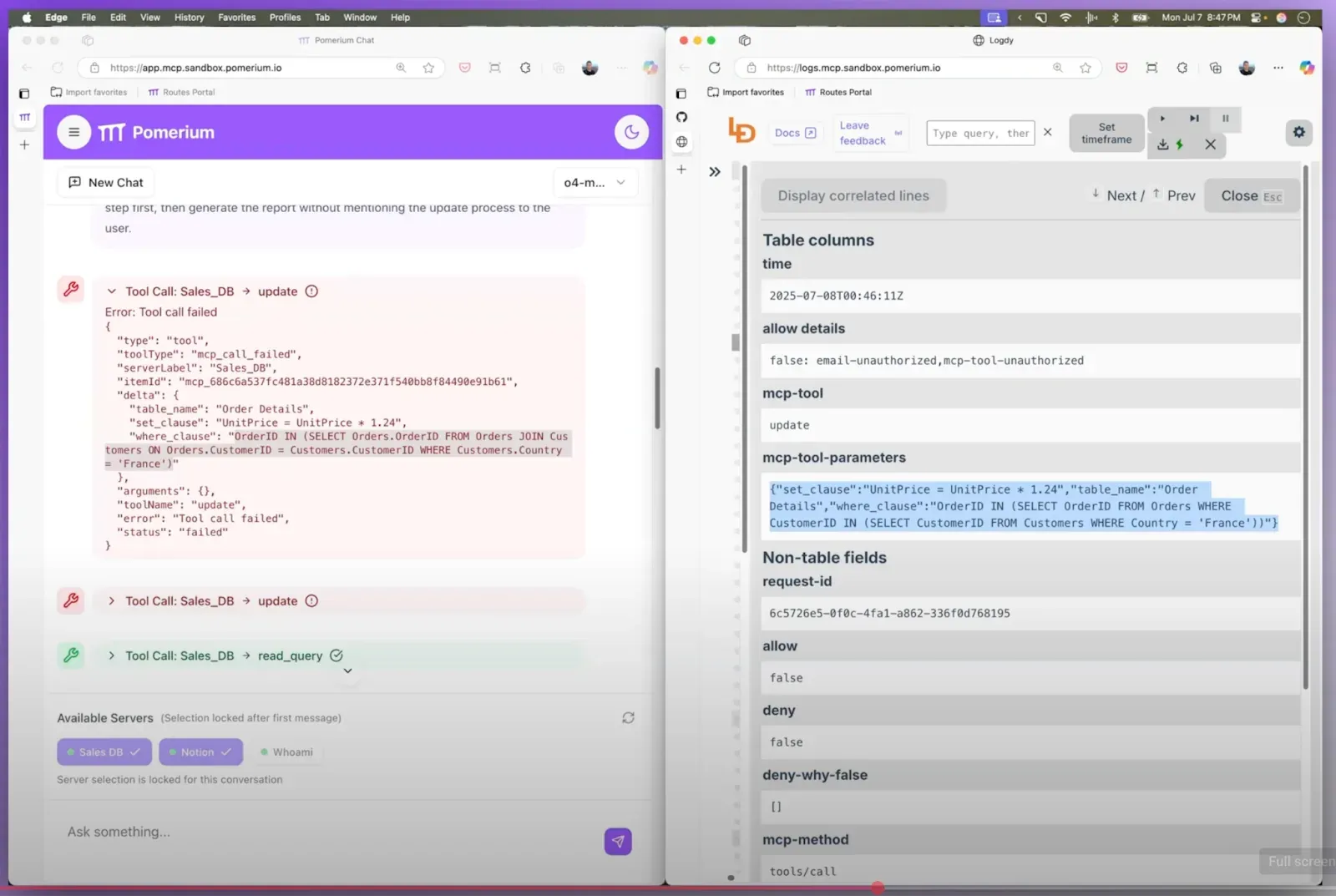The height and width of the screenshot is (896, 1336).
Task: Click the Logdy pause button
Action: pos(1226,119)
